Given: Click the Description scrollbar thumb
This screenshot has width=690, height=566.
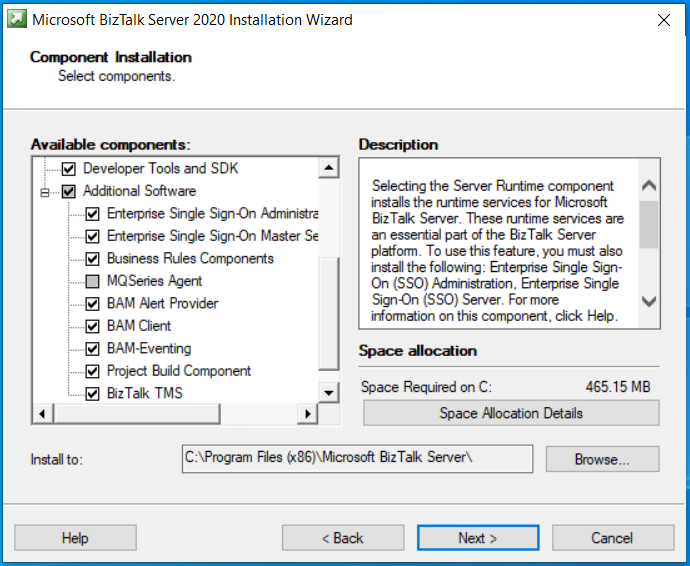Looking at the screenshot, I should [x=649, y=224].
